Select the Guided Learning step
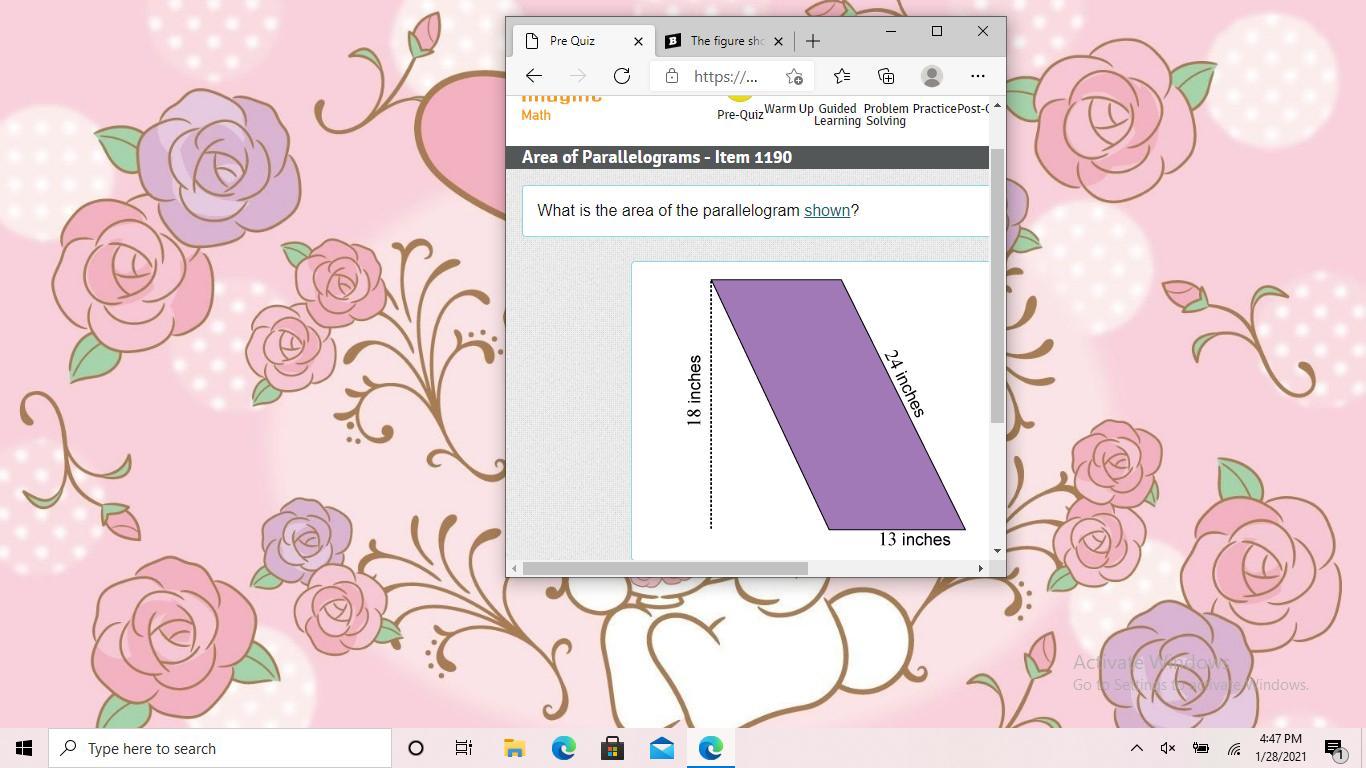Viewport: 1366px width, 768px height. click(838, 115)
